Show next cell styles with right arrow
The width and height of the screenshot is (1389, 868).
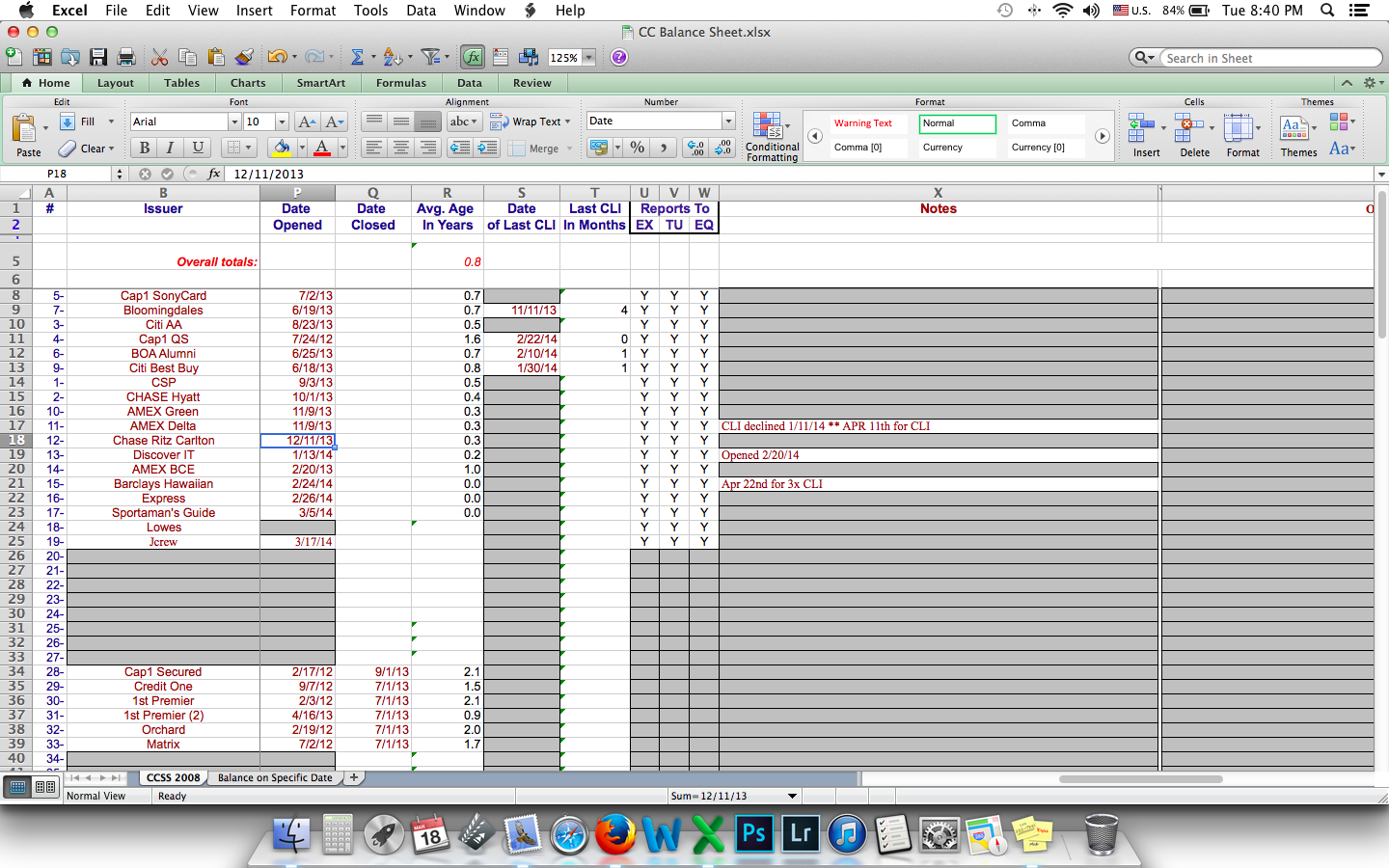(1102, 136)
